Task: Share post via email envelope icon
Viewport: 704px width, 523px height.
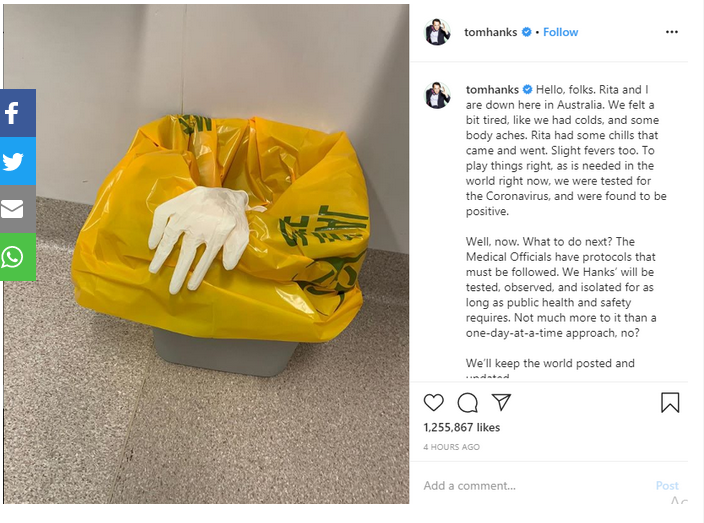Action: coord(18,209)
